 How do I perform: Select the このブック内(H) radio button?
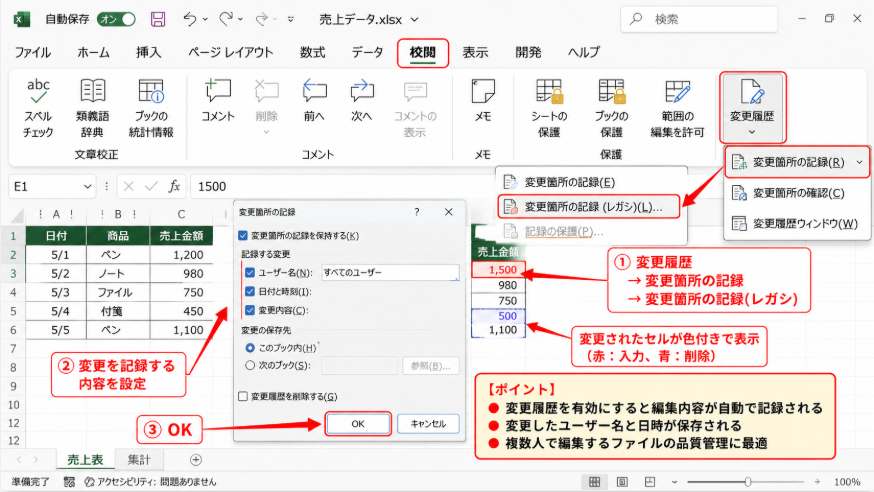coord(250,348)
